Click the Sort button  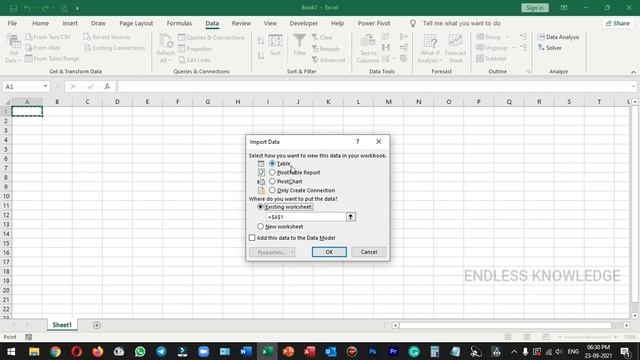click(x=276, y=46)
